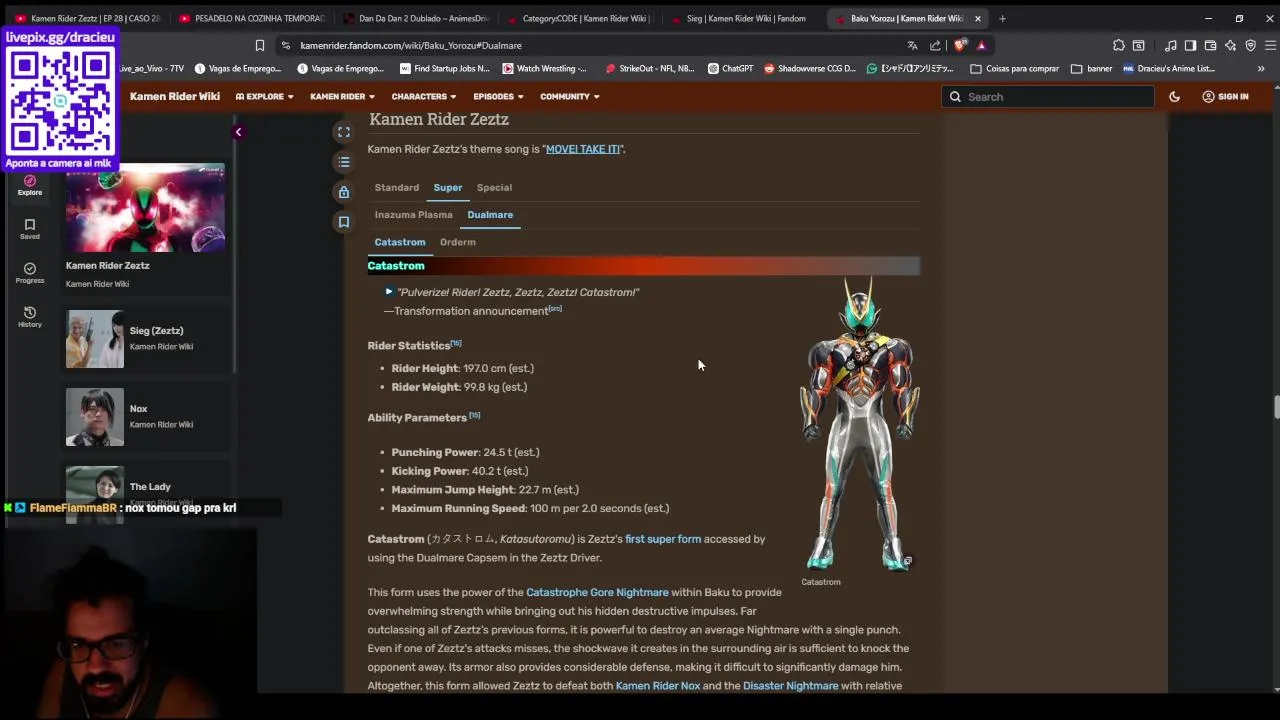The image size is (1280, 720).
Task: Click the Brave Rewards triangle icon
Action: (x=982, y=45)
